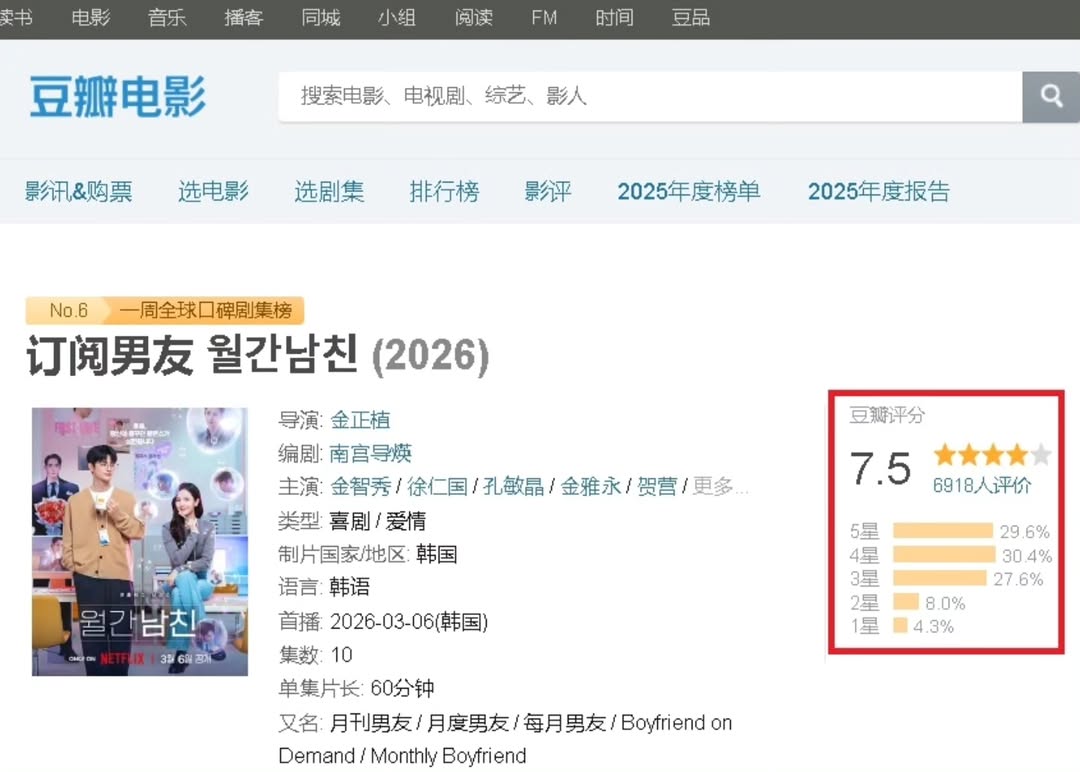The image size is (1080, 772).
Task: Click the 豆瓣电影 logo
Action: [117, 97]
